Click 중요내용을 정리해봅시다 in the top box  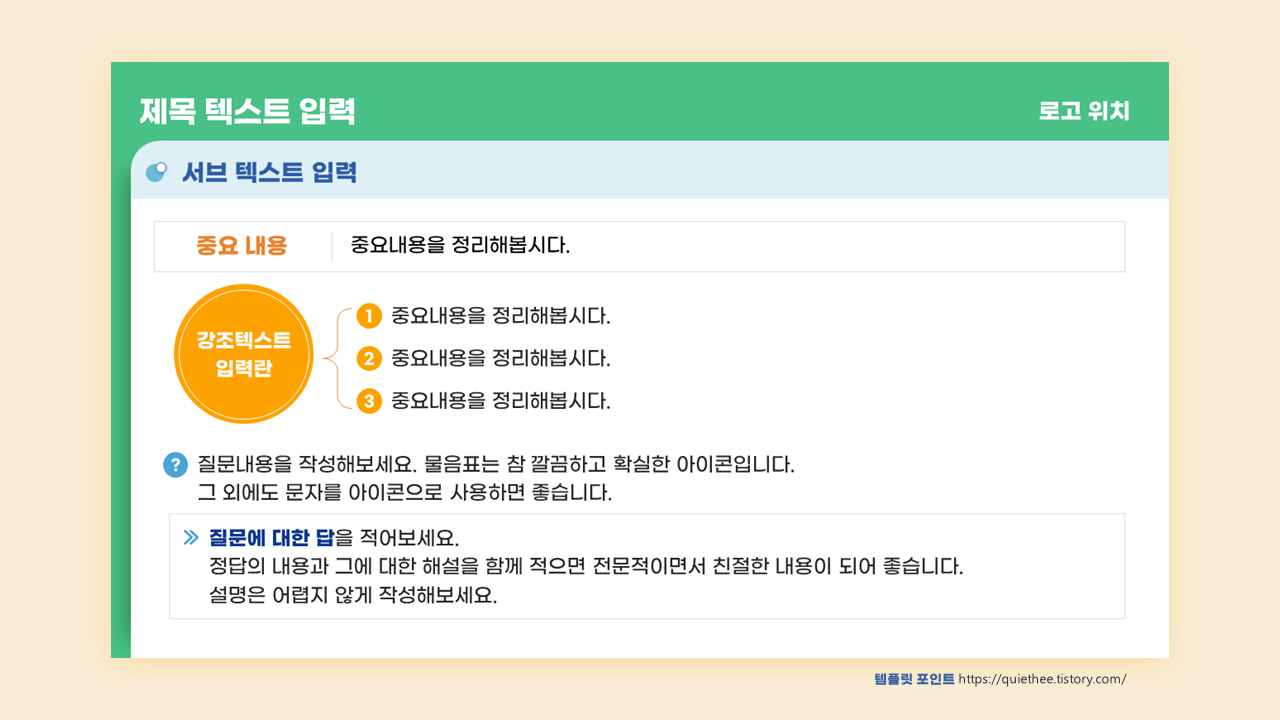point(460,245)
